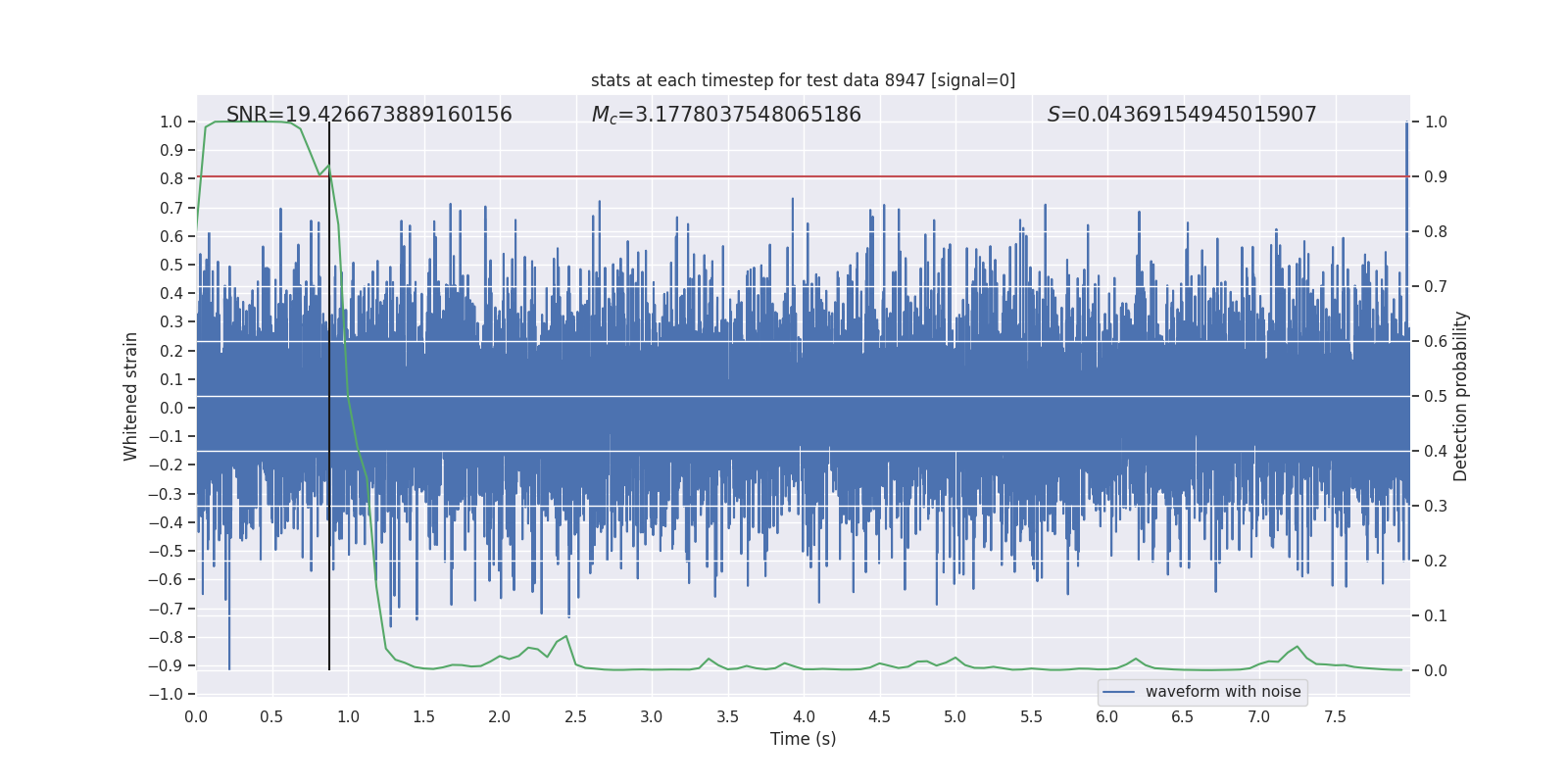Click the −0.7 strain tick label
1568x784 pixels.
(166, 609)
